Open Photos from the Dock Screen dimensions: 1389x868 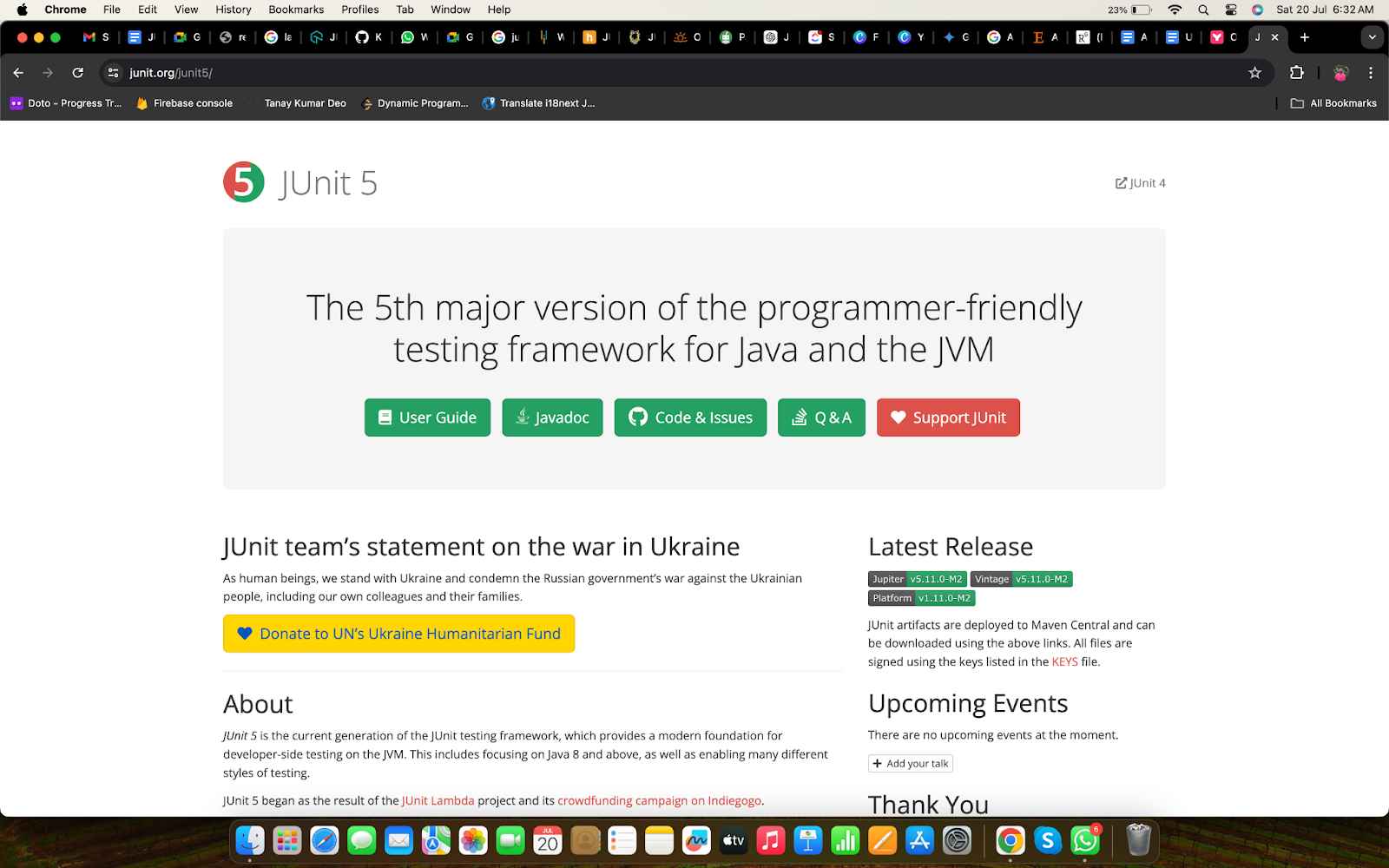[473, 840]
